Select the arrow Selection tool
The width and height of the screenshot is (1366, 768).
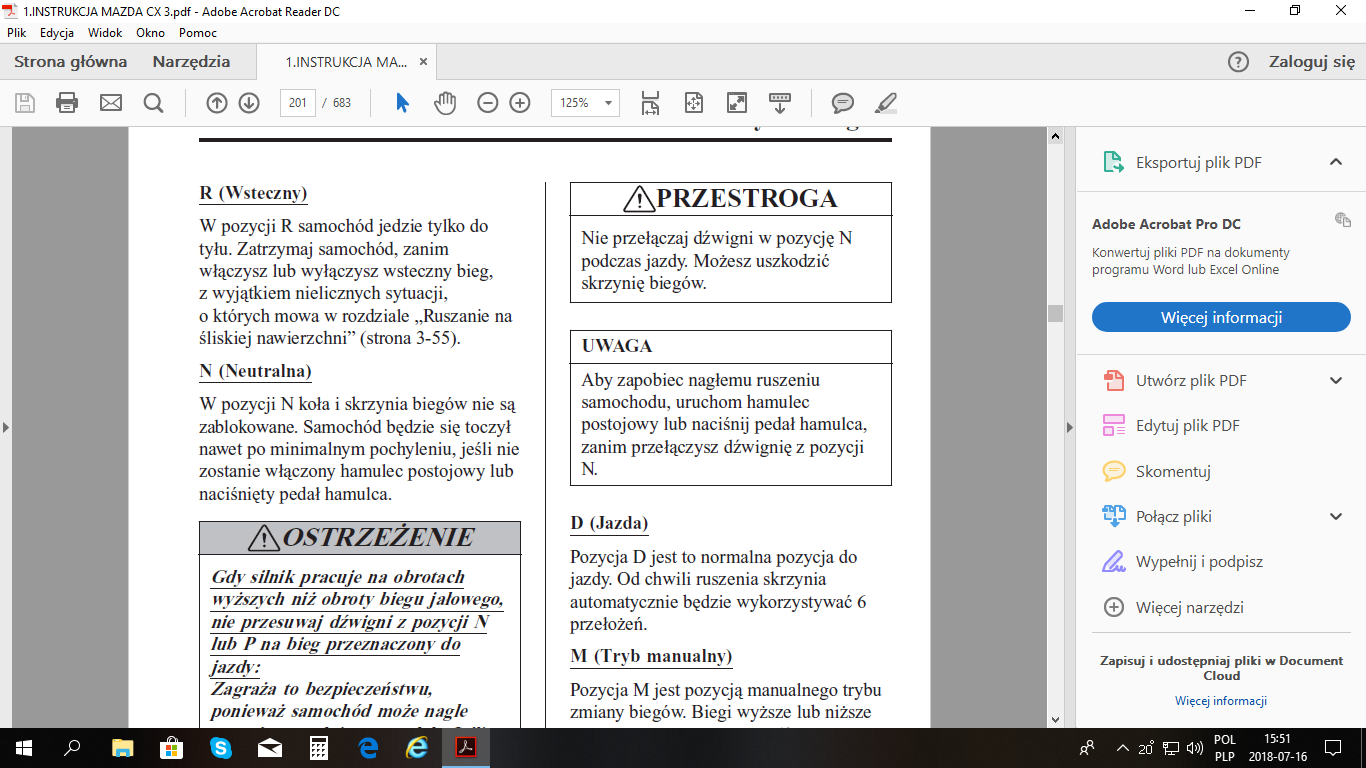click(402, 103)
